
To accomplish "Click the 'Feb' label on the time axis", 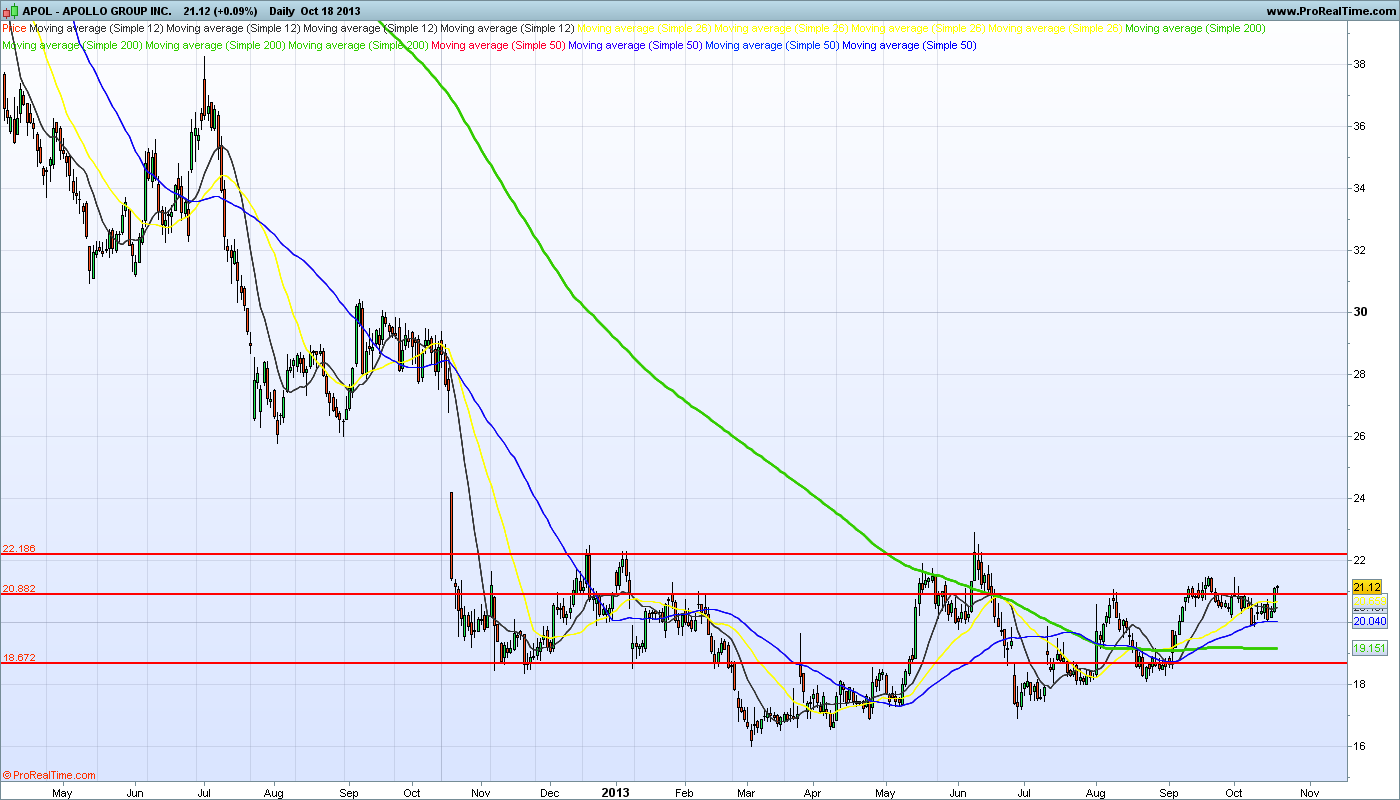I will [x=685, y=791].
